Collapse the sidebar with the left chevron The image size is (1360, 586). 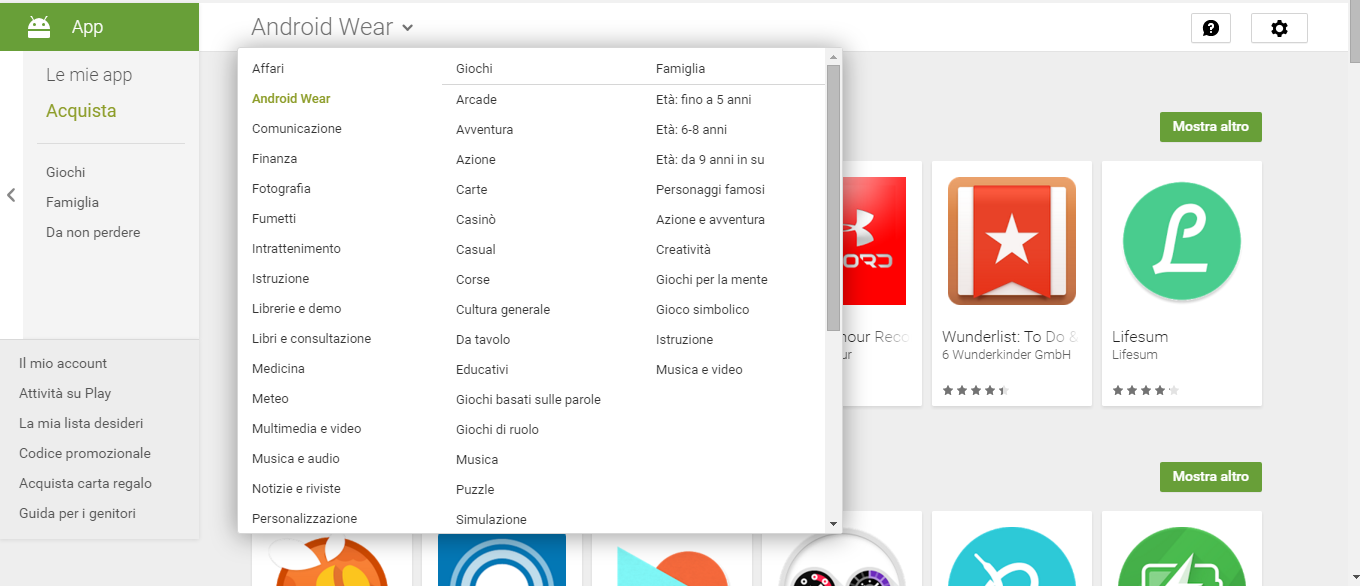(11, 195)
